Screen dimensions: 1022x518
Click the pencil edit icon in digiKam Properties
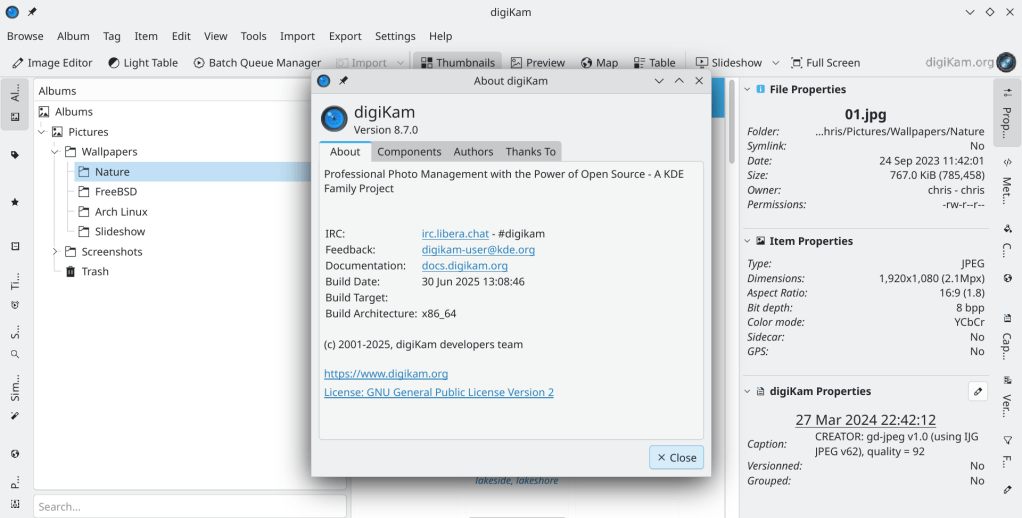point(978,391)
